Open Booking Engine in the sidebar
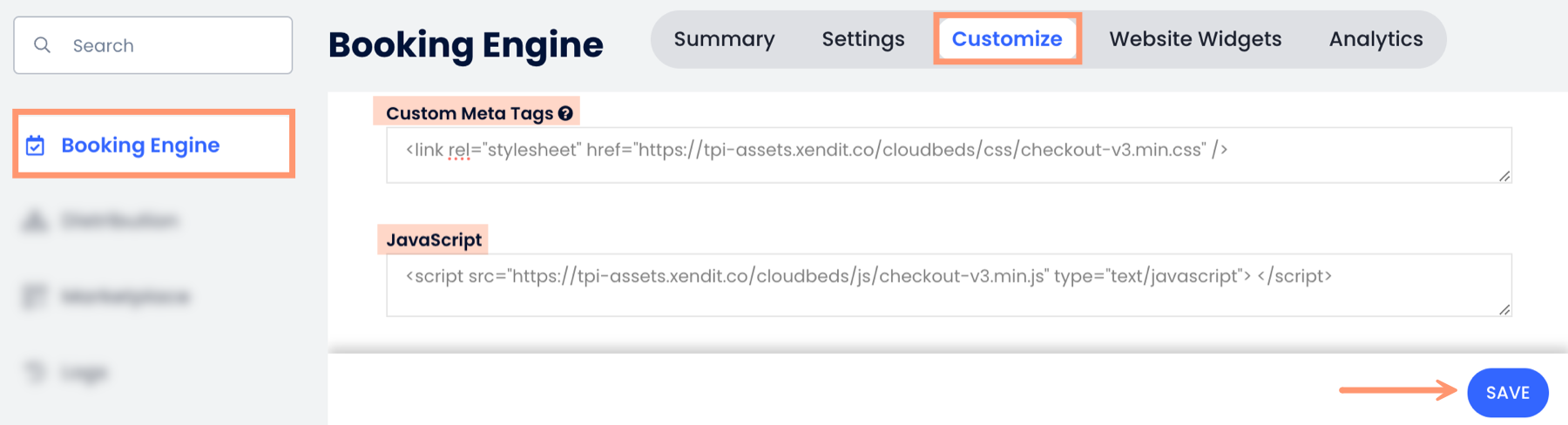This screenshot has width=1568, height=425. coord(140,145)
